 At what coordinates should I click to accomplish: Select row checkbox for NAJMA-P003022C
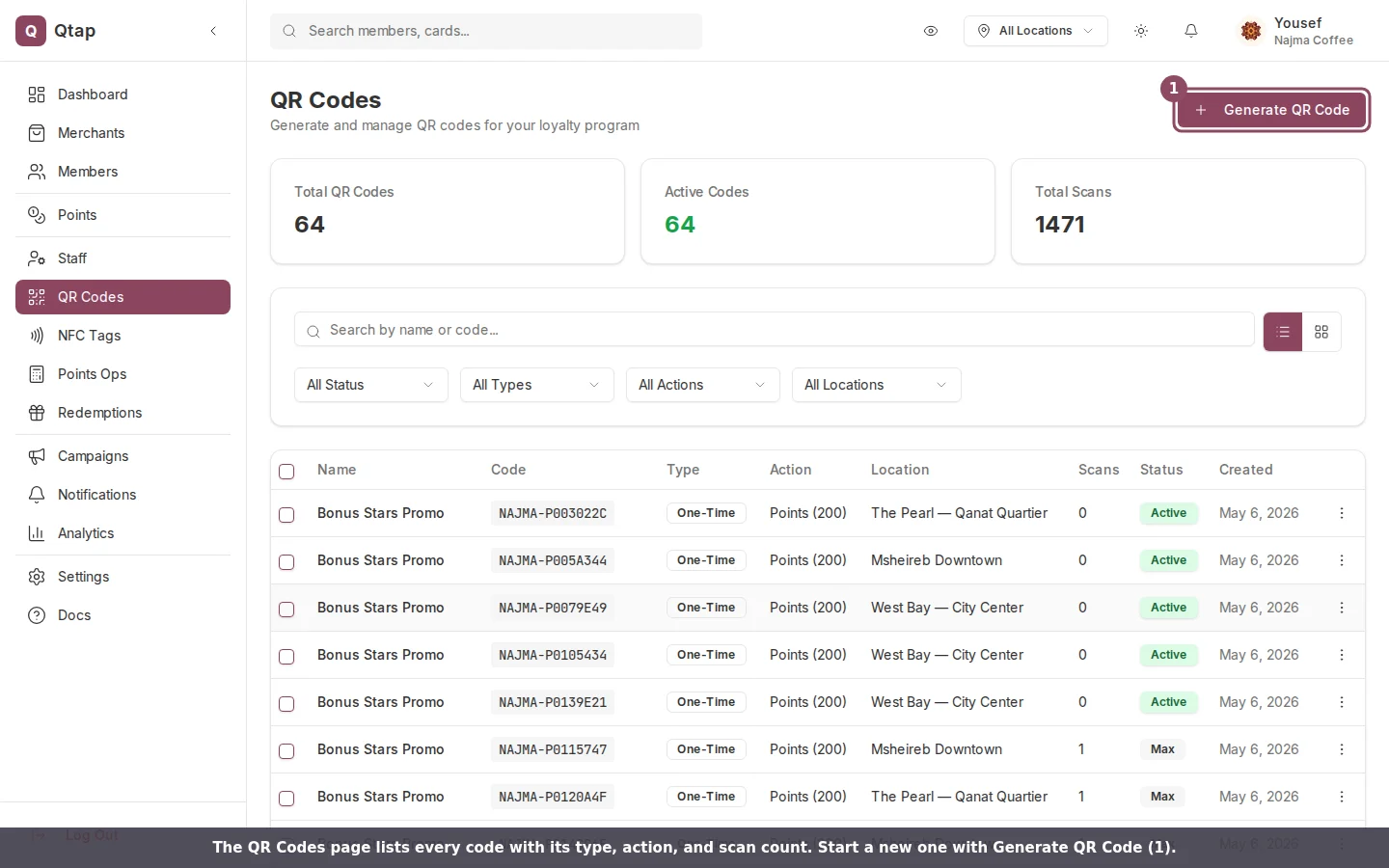(286, 514)
